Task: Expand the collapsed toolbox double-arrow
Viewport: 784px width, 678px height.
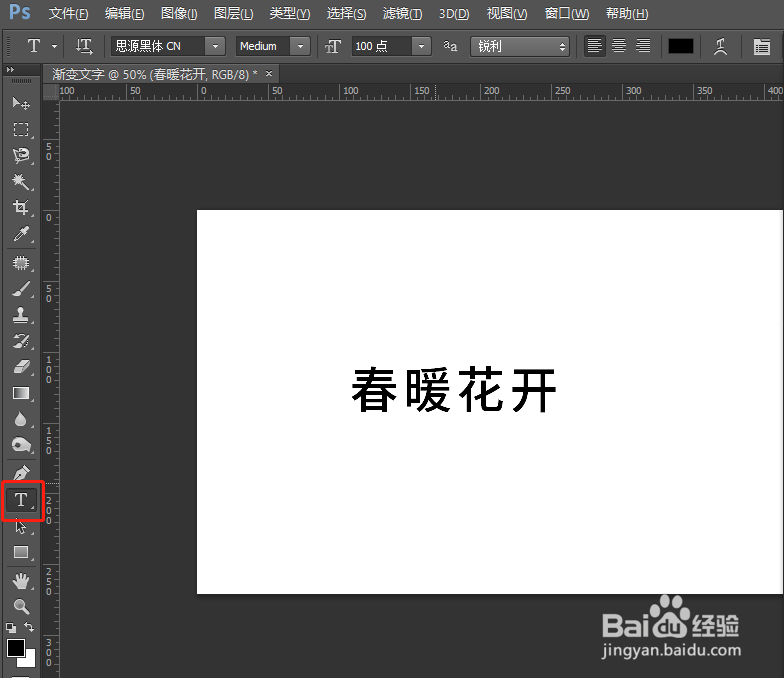Action: coord(10,70)
